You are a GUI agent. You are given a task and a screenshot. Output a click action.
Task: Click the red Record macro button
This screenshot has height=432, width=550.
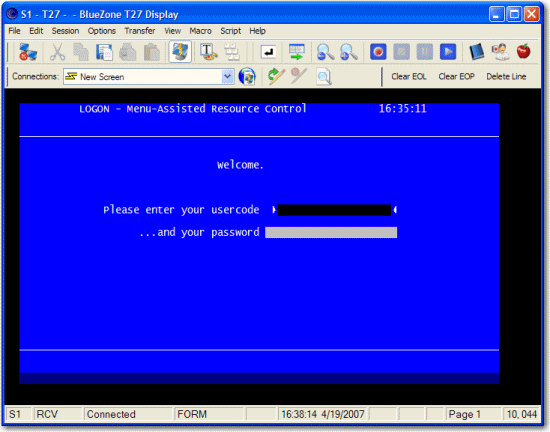[x=378, y=52]
